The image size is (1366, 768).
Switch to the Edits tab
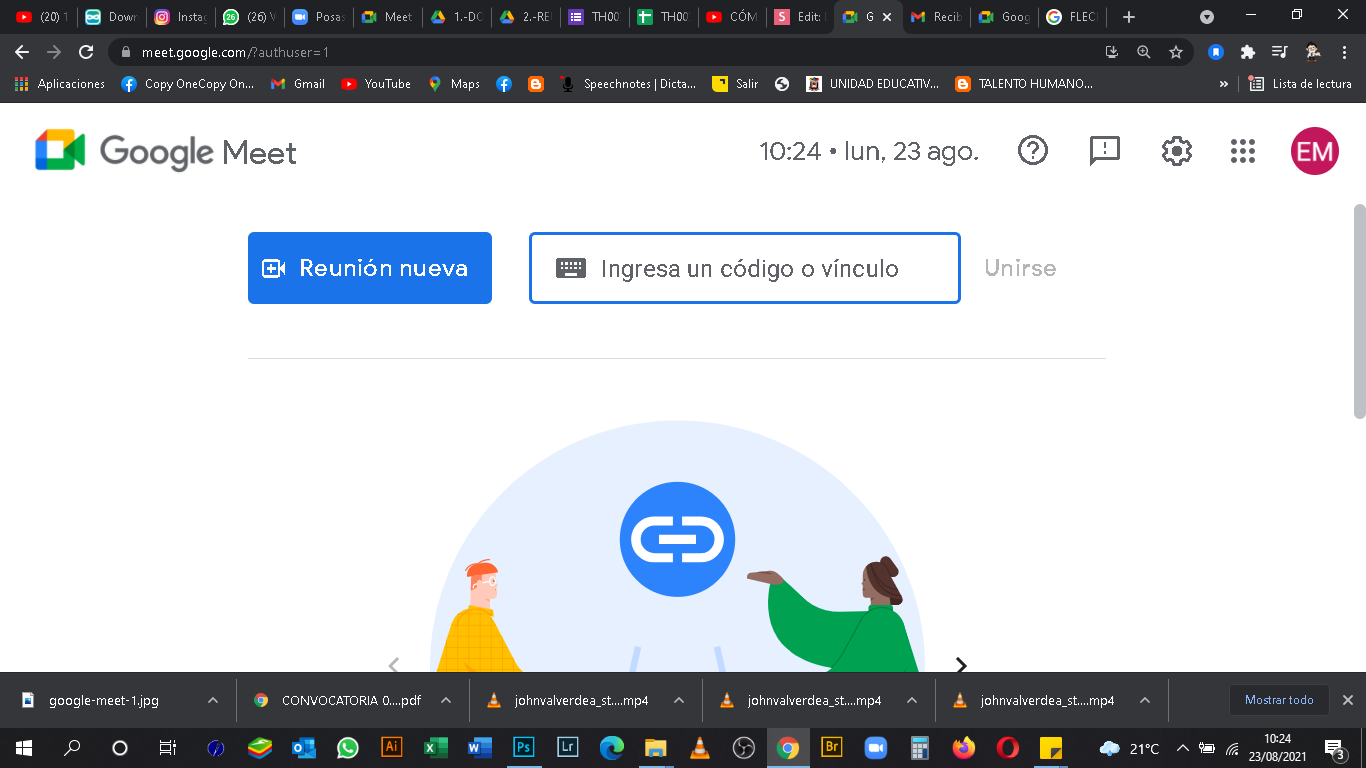(x=799, y=17)
